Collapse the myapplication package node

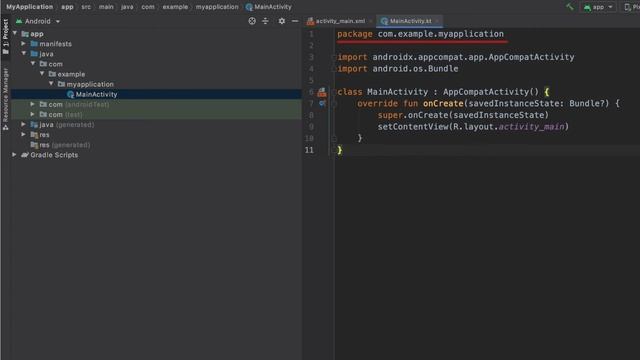click(51, 84)
